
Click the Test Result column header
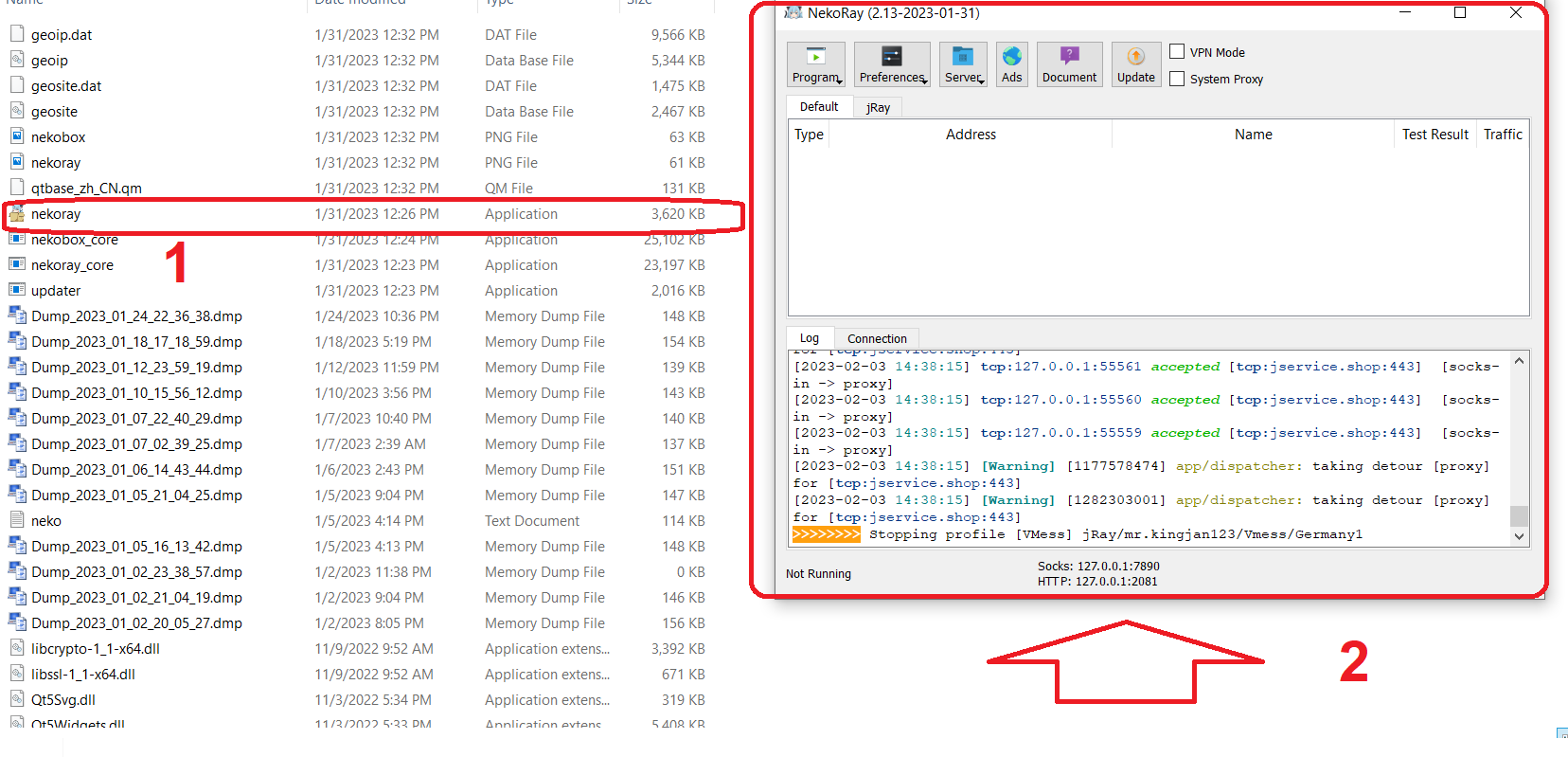[1434, 135]
